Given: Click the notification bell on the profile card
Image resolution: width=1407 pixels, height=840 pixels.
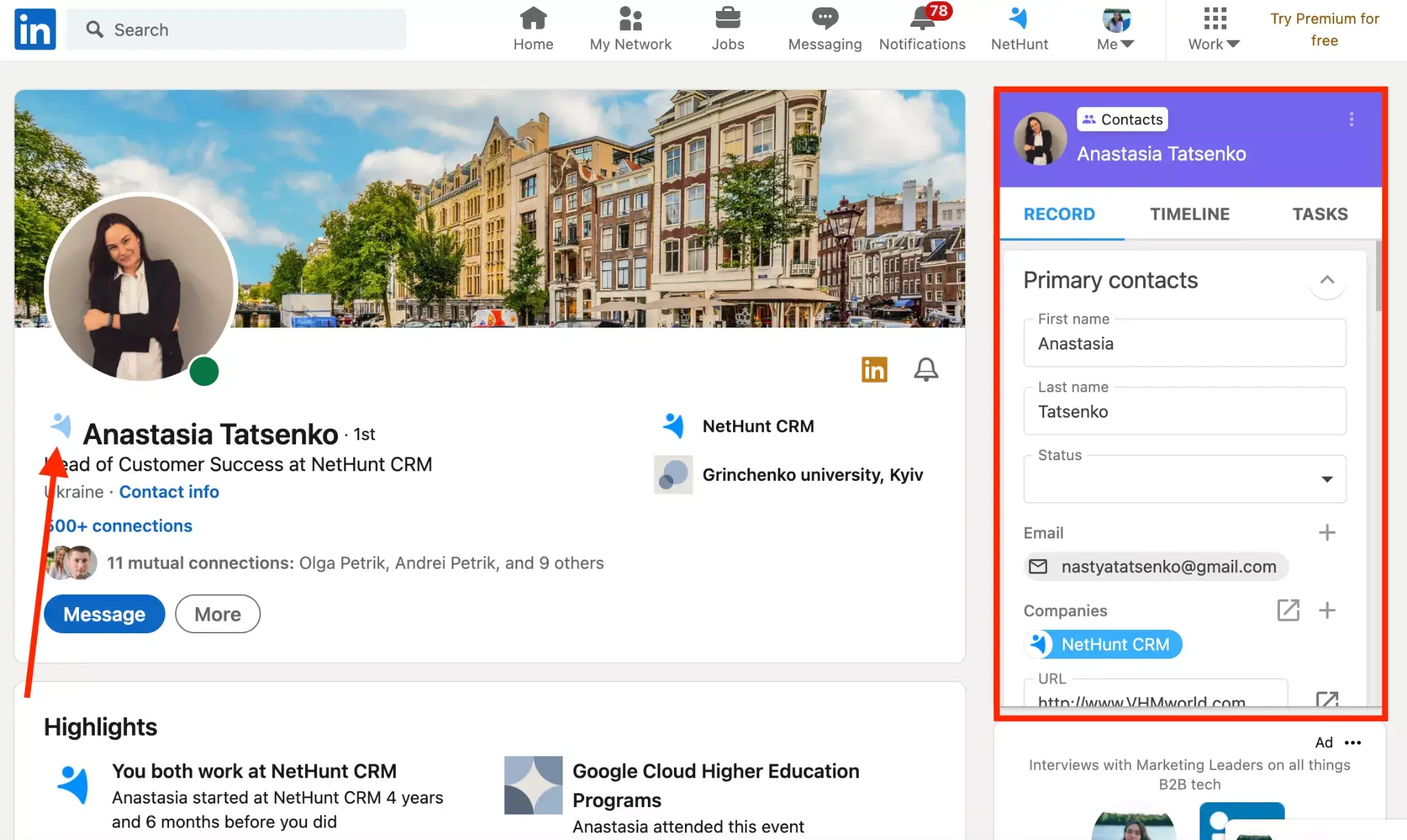Looking at the screenshot, I should point(925,370).
